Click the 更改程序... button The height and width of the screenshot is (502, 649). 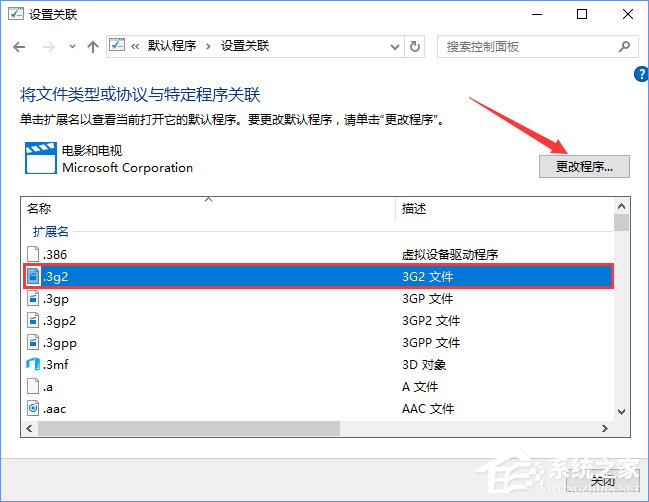(x=584, y=167)
